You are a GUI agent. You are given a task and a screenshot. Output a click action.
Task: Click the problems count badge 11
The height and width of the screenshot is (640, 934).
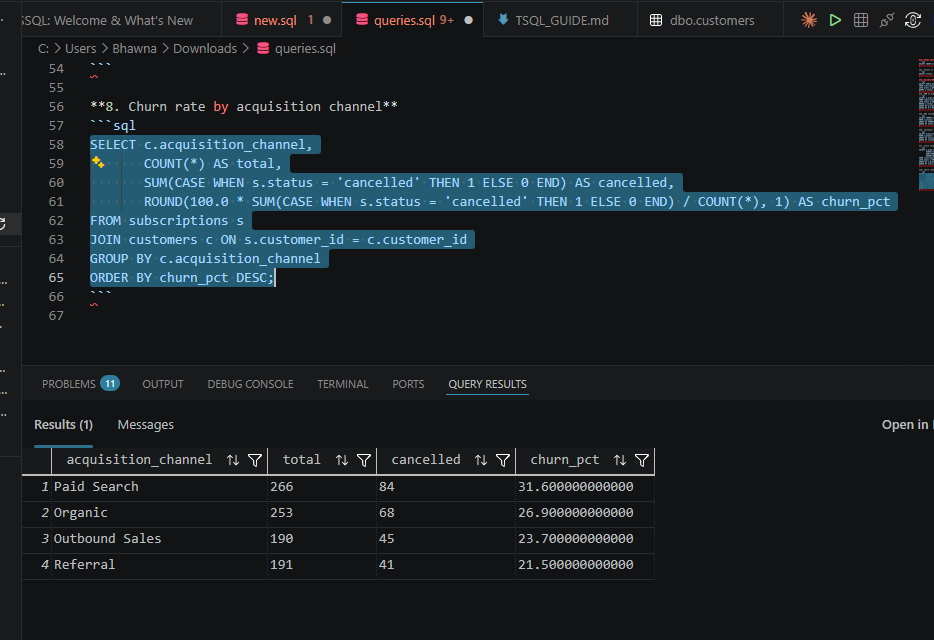tap(110, 384)
